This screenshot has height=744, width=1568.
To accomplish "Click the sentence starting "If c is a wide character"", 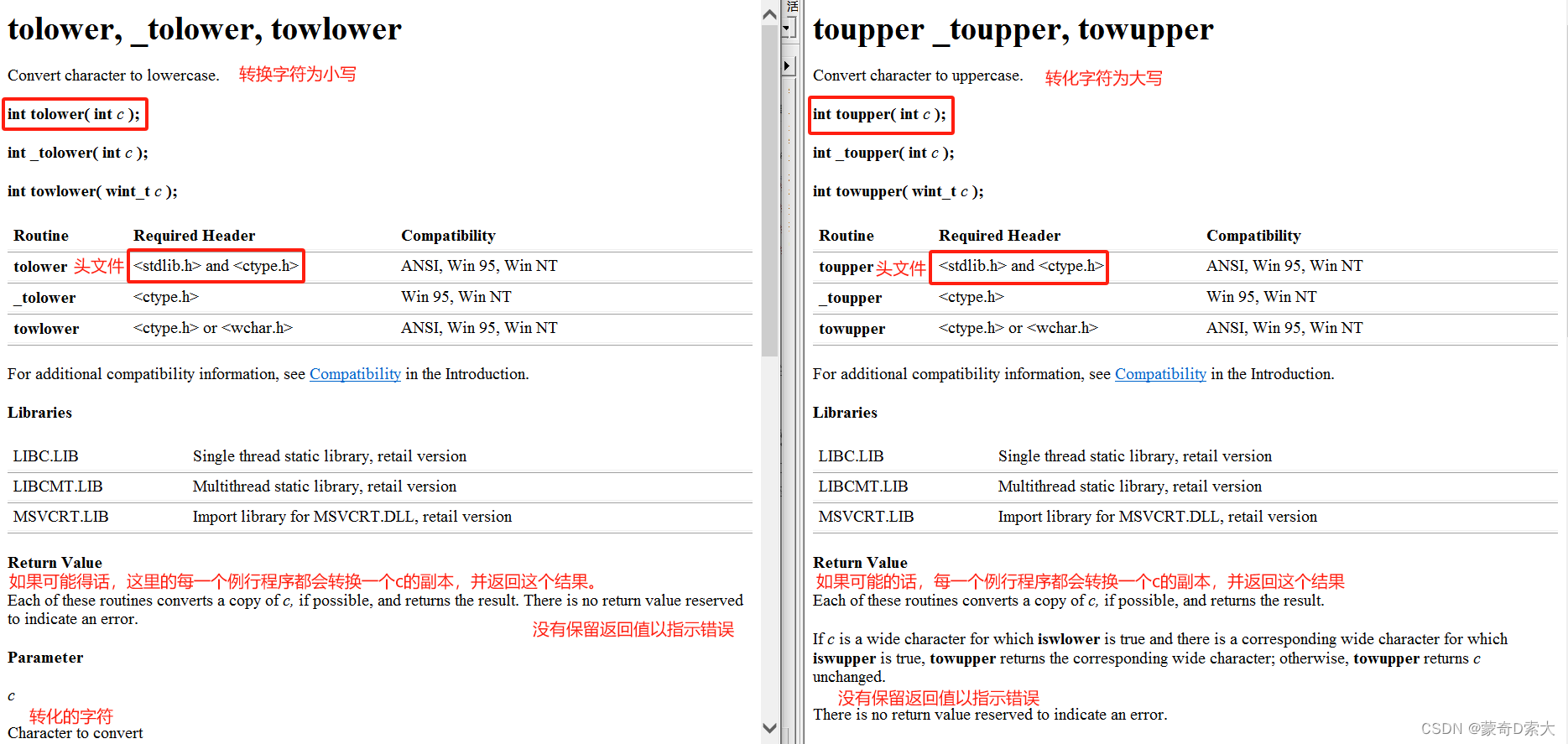I will tap(1160, 658).
